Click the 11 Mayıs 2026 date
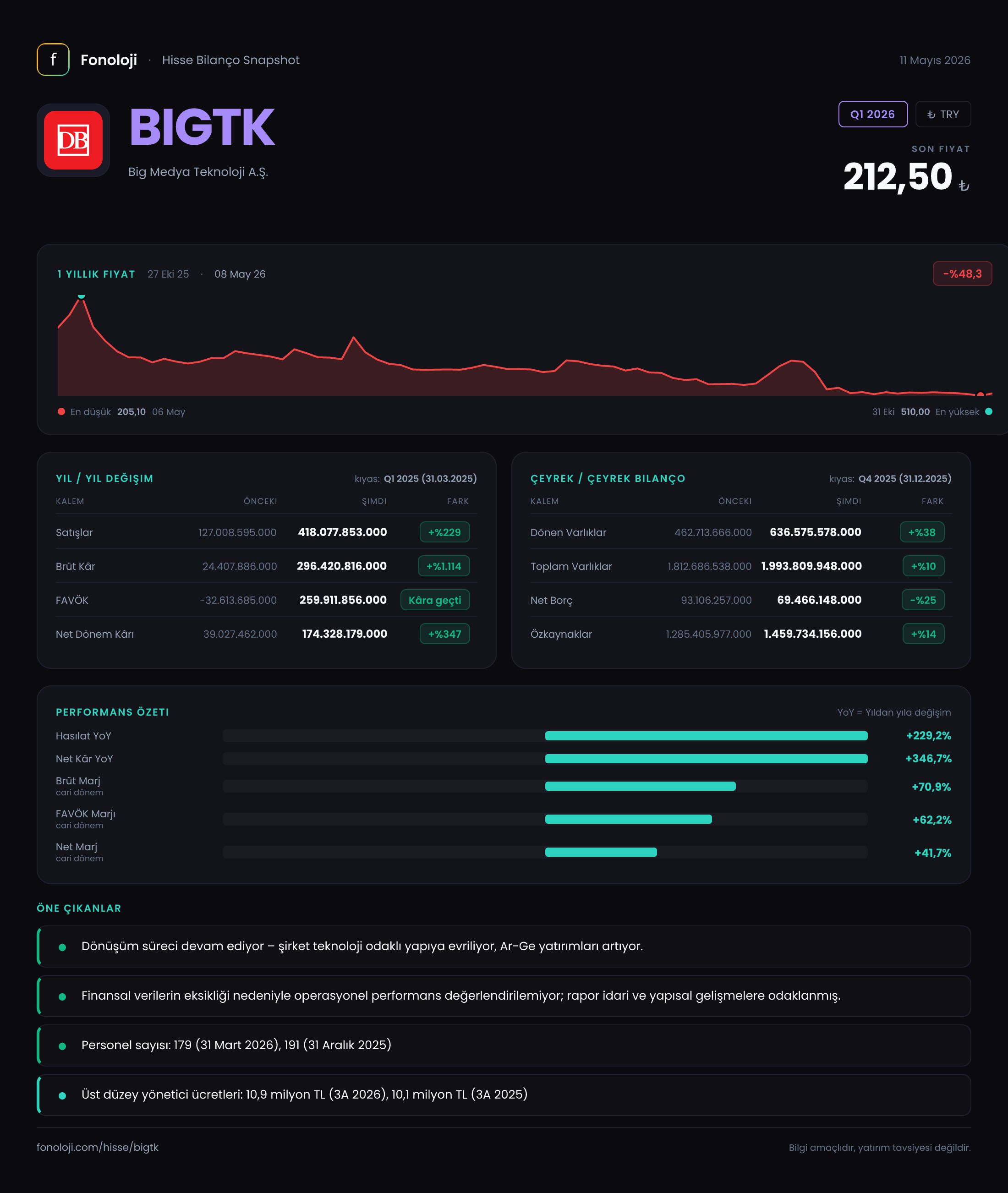Screen dimensions: 1008x1193 point(935,60)
